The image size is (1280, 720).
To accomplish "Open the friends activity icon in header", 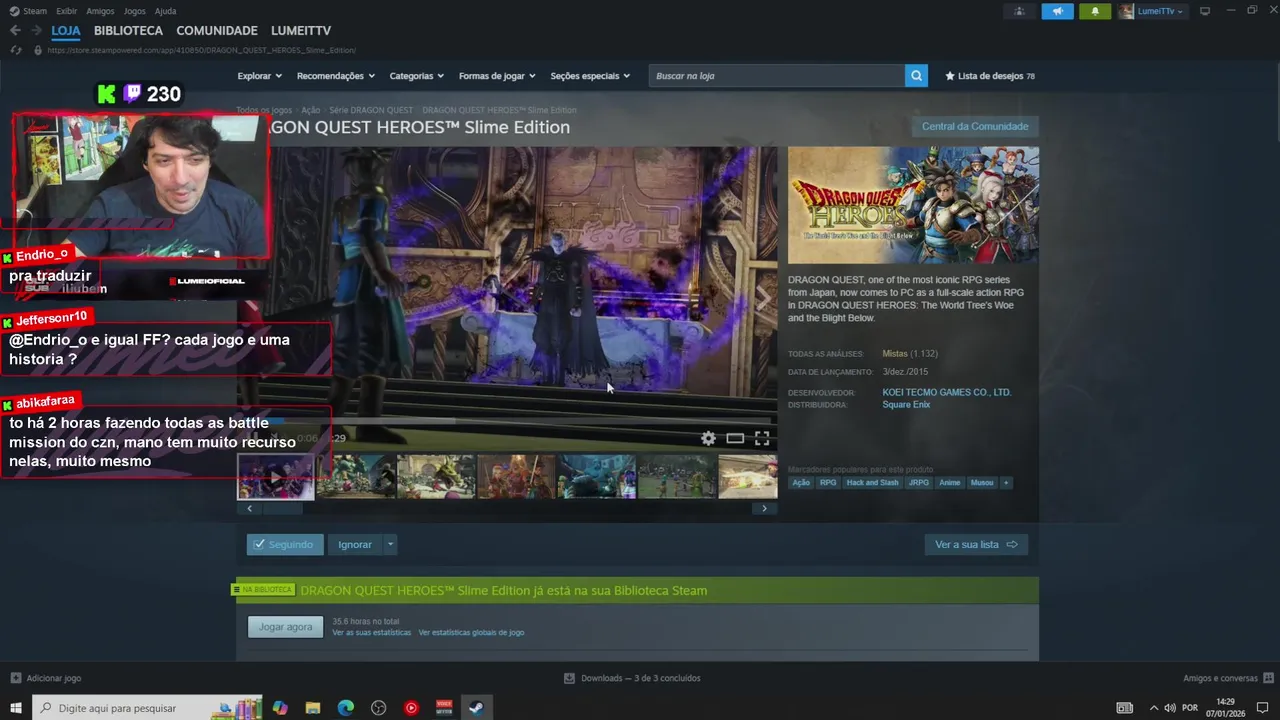I will 1019,11.
